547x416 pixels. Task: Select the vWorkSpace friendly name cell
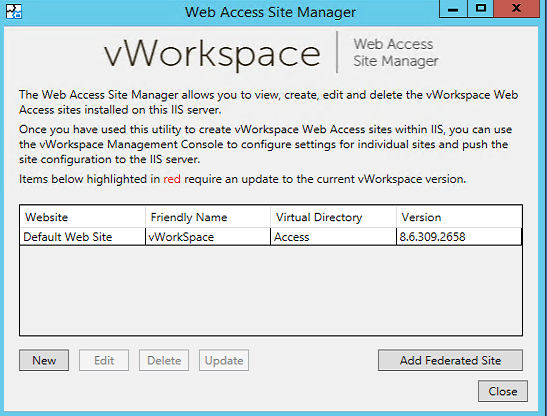point(208,237)
